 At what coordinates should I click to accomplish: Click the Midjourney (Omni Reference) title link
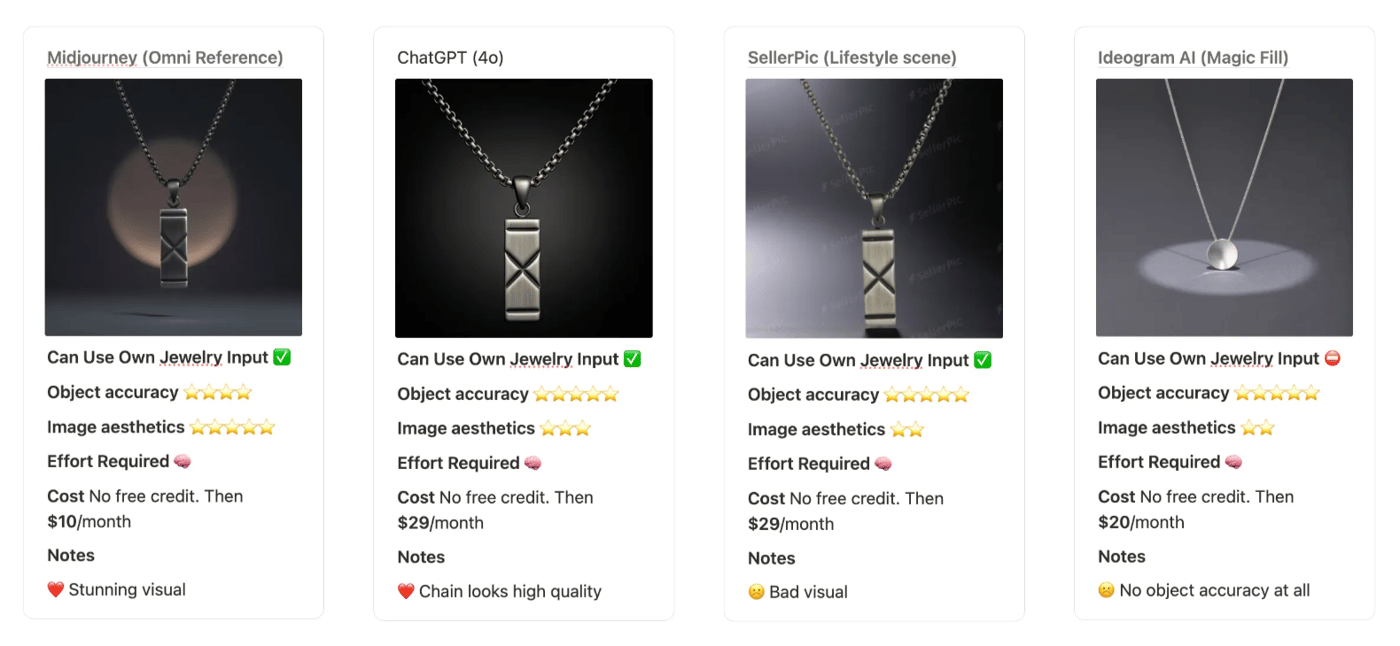click(x=165, y=57)
